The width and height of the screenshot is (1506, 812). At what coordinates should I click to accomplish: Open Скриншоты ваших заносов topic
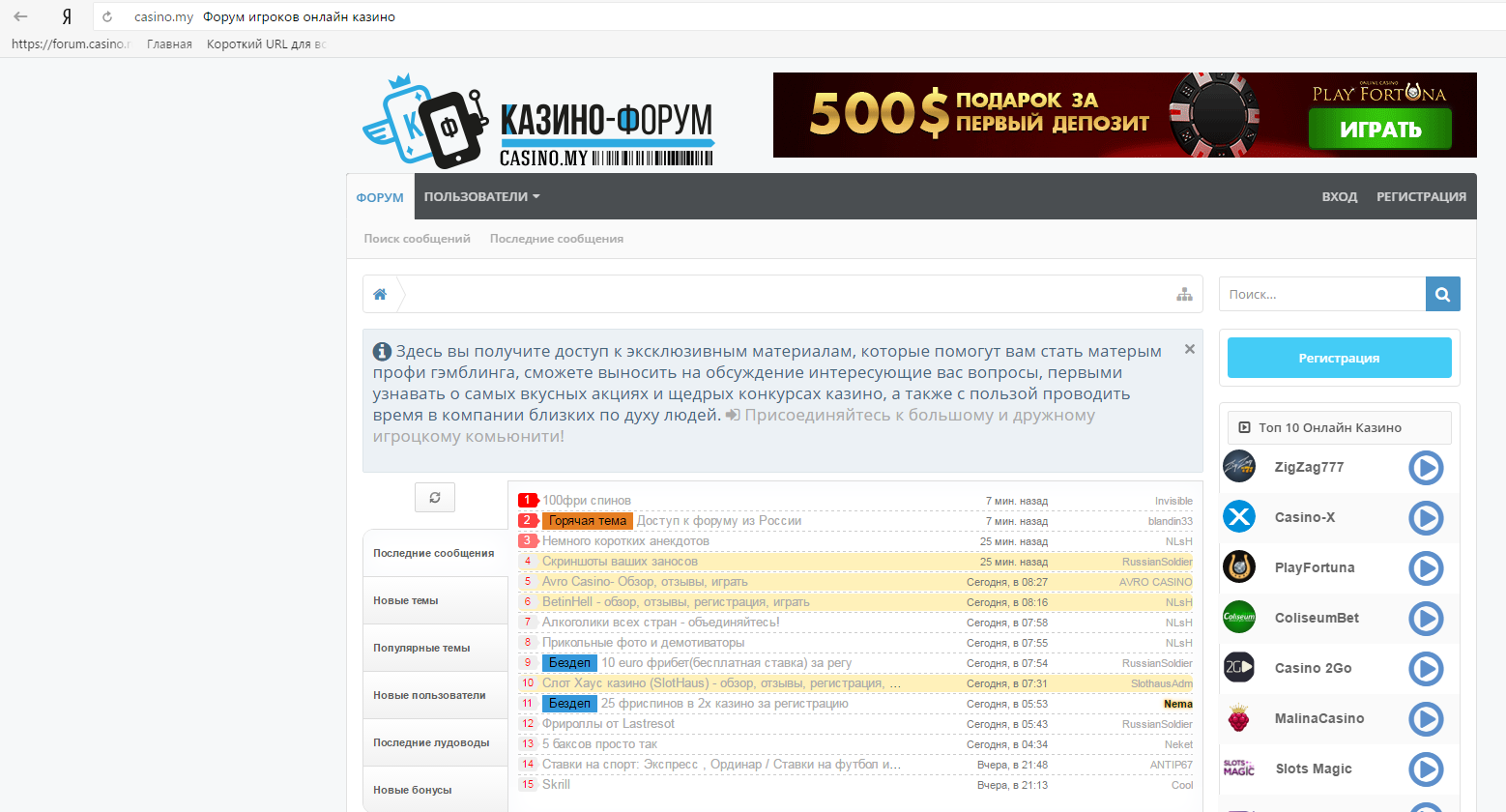(620, 562)
